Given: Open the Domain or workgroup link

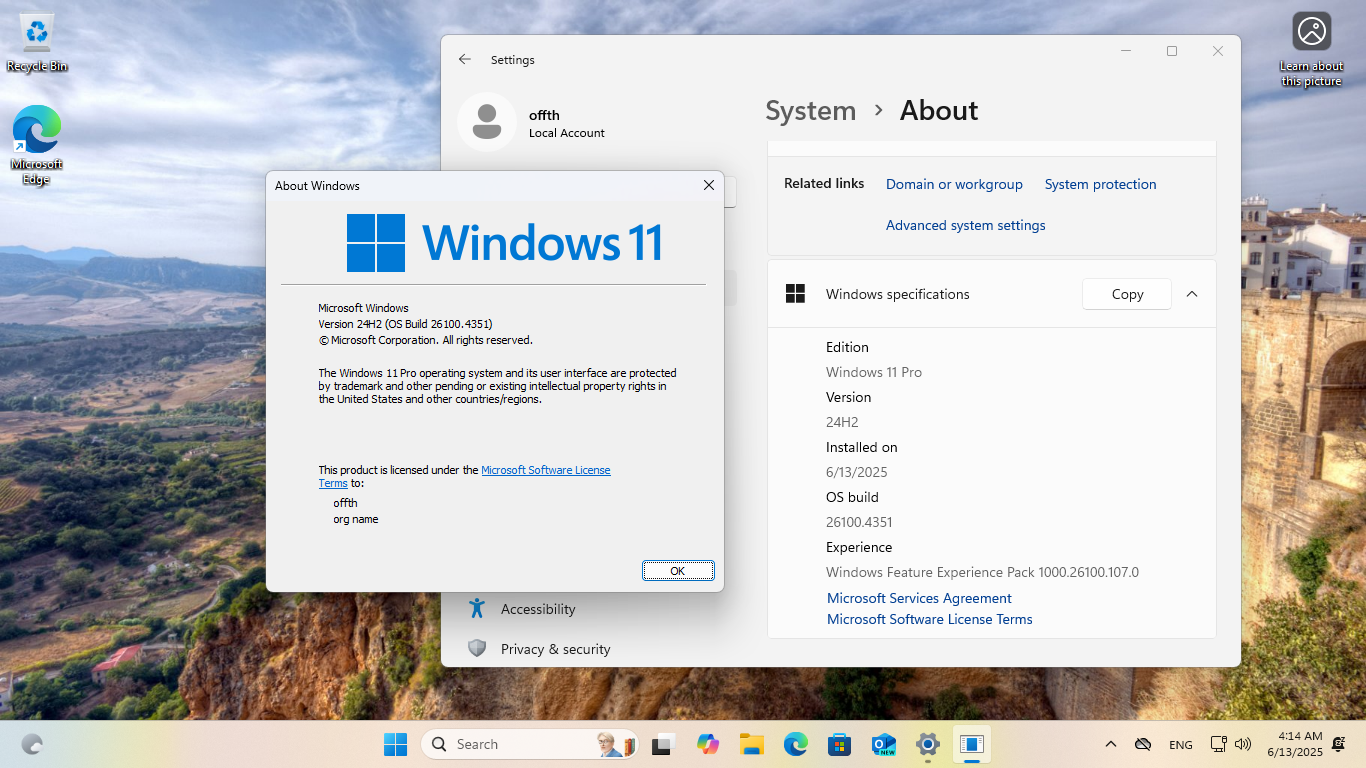Looking at the screenshot, I should coord(954,184).
